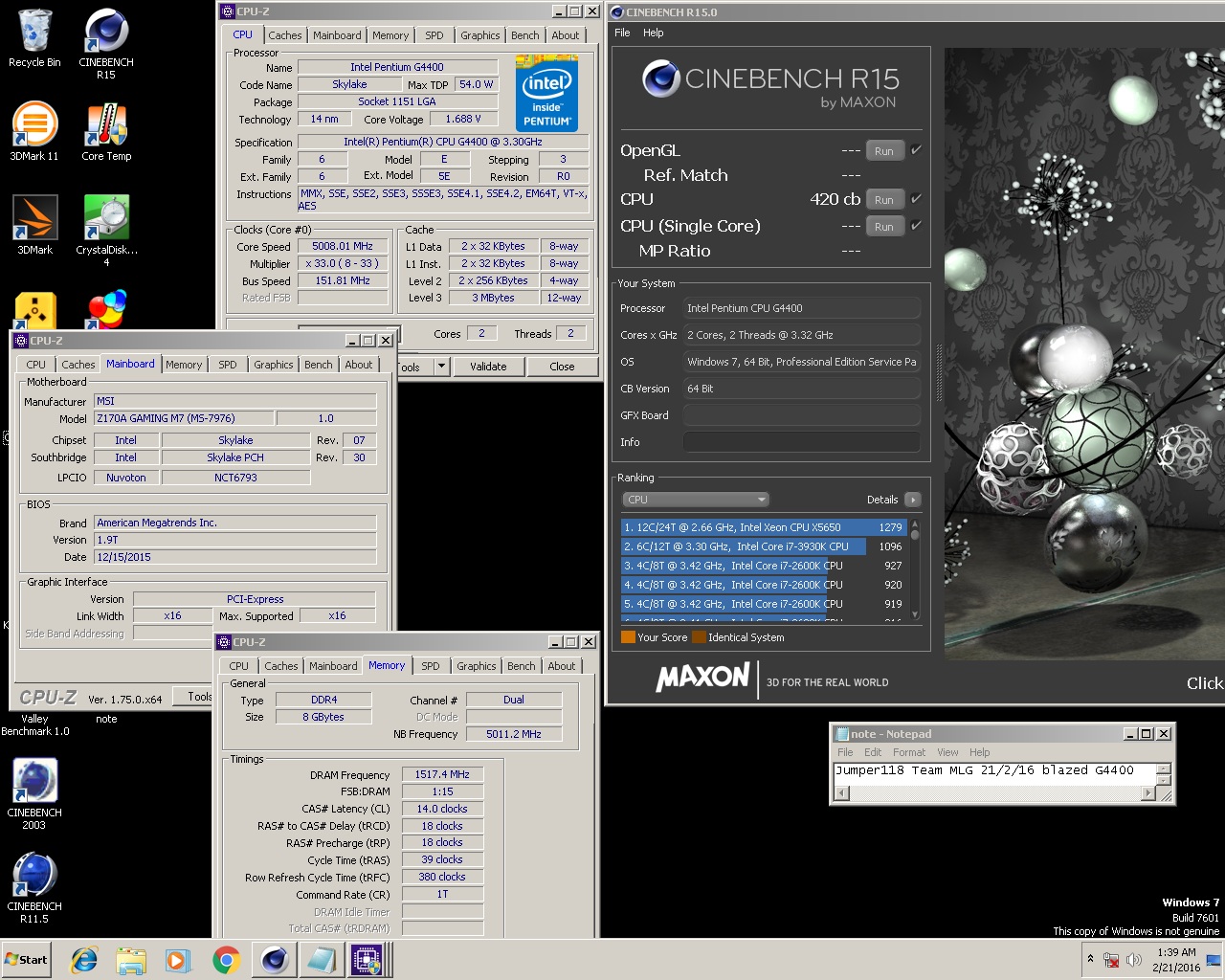
Task: Open Windows Explorer folder taskbar icon
Action: 131,960
